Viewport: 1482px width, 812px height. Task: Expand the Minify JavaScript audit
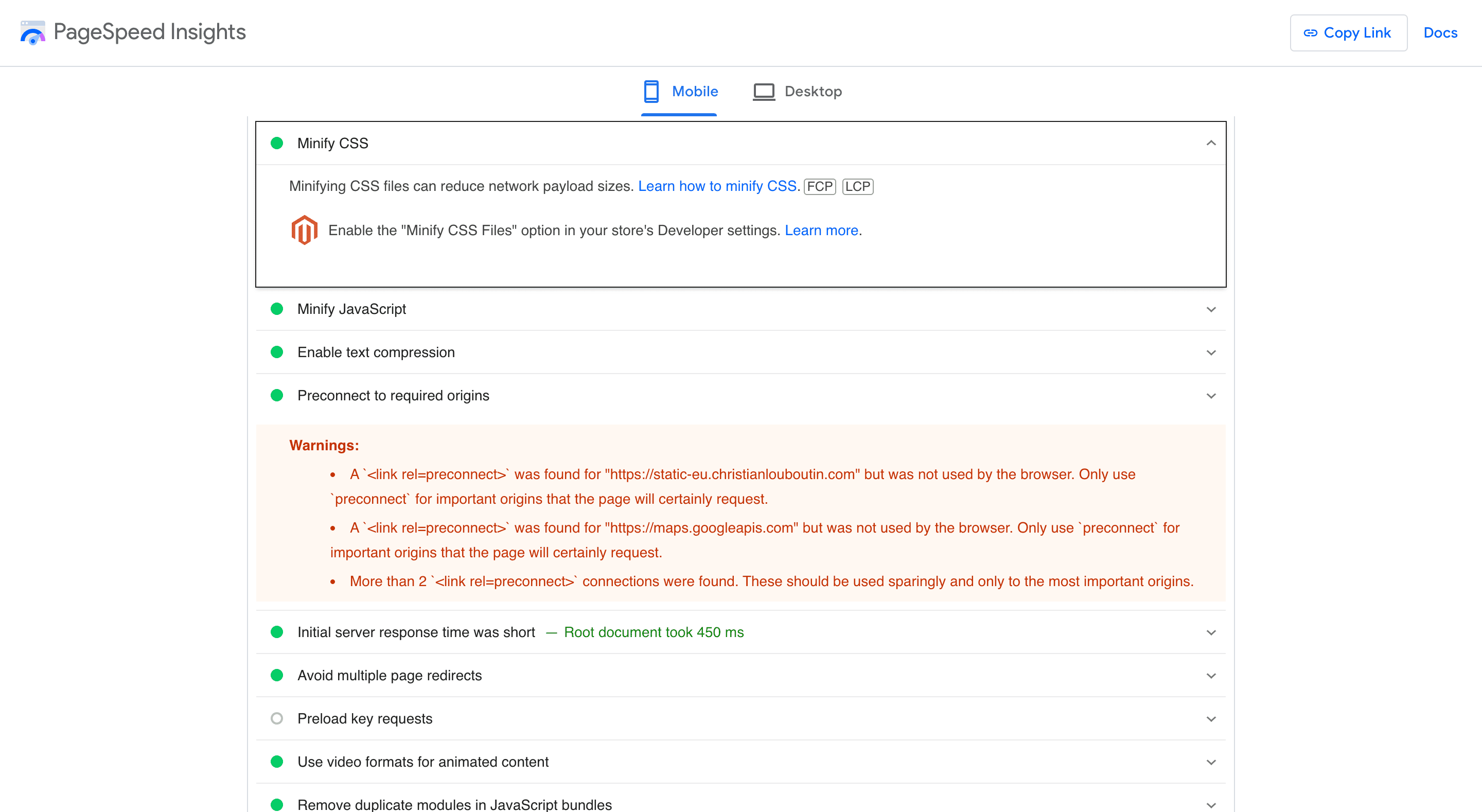tap(1212, 309)
